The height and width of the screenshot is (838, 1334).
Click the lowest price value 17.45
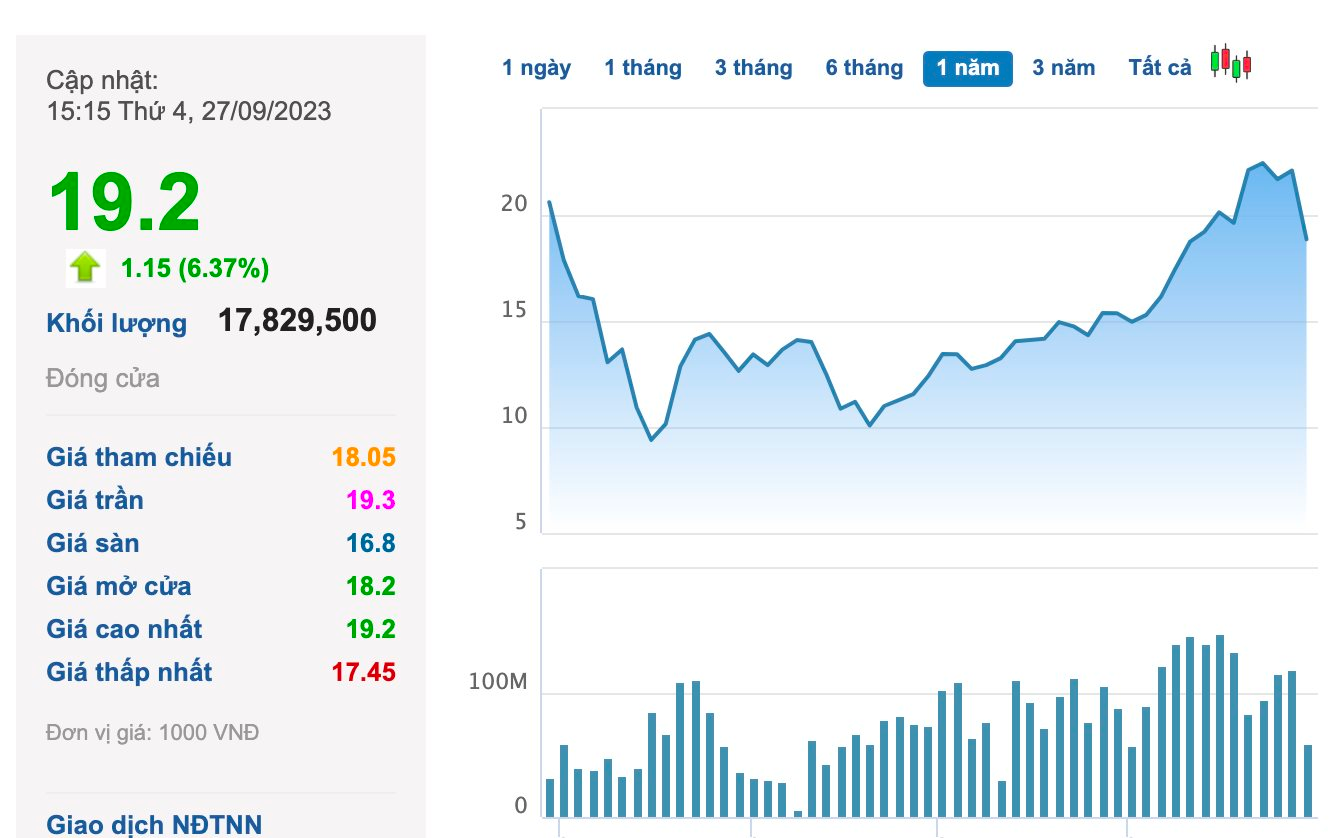tap(364, 673)
